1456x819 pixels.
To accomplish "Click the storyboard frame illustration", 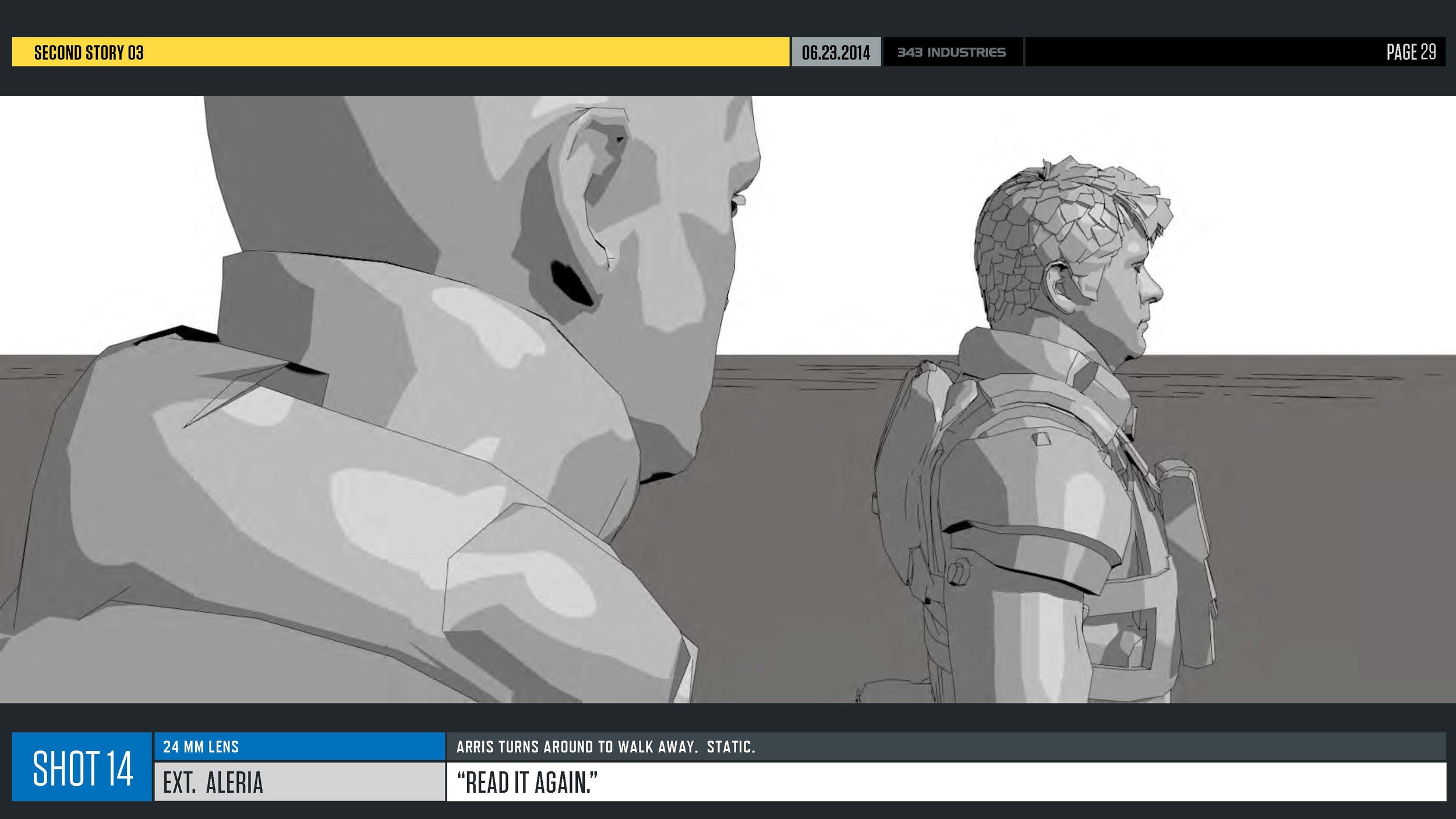I will pos(728,400).
